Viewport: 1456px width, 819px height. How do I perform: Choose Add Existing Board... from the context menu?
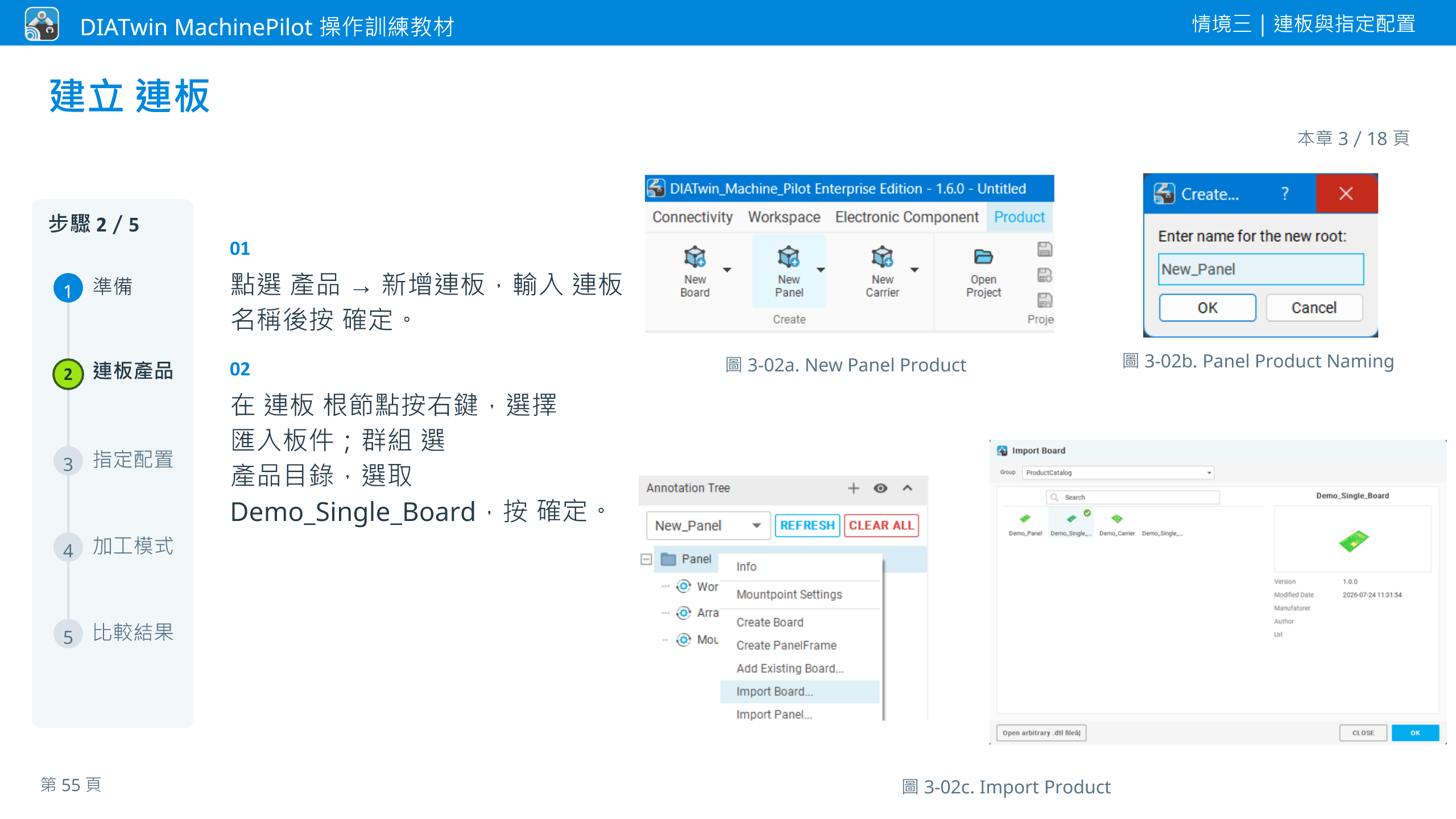(x=800, y=668)
